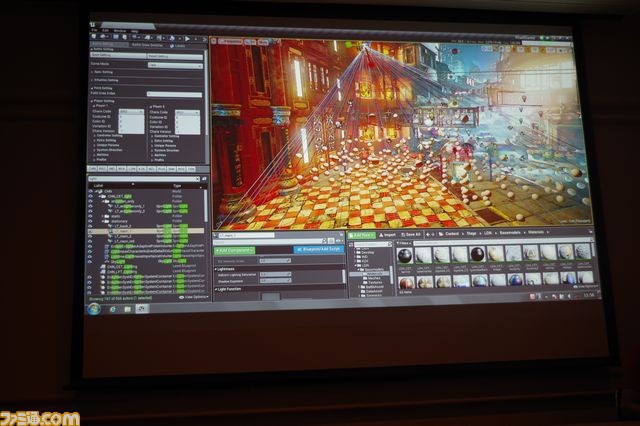Open the Windows Start orb
Image resolution: width=640 pixels, height=426 pixels.
[94, 309]
